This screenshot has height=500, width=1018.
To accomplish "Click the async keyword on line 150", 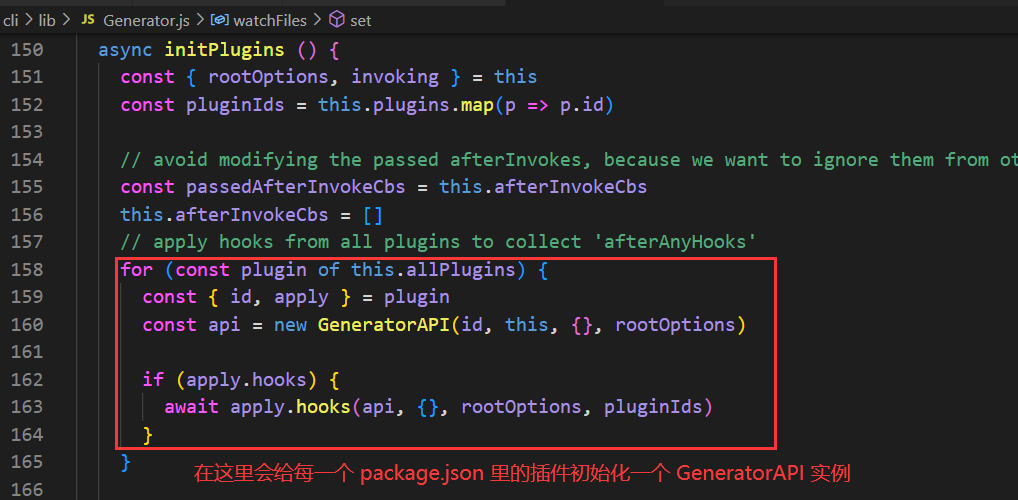I will pos(126,50).
